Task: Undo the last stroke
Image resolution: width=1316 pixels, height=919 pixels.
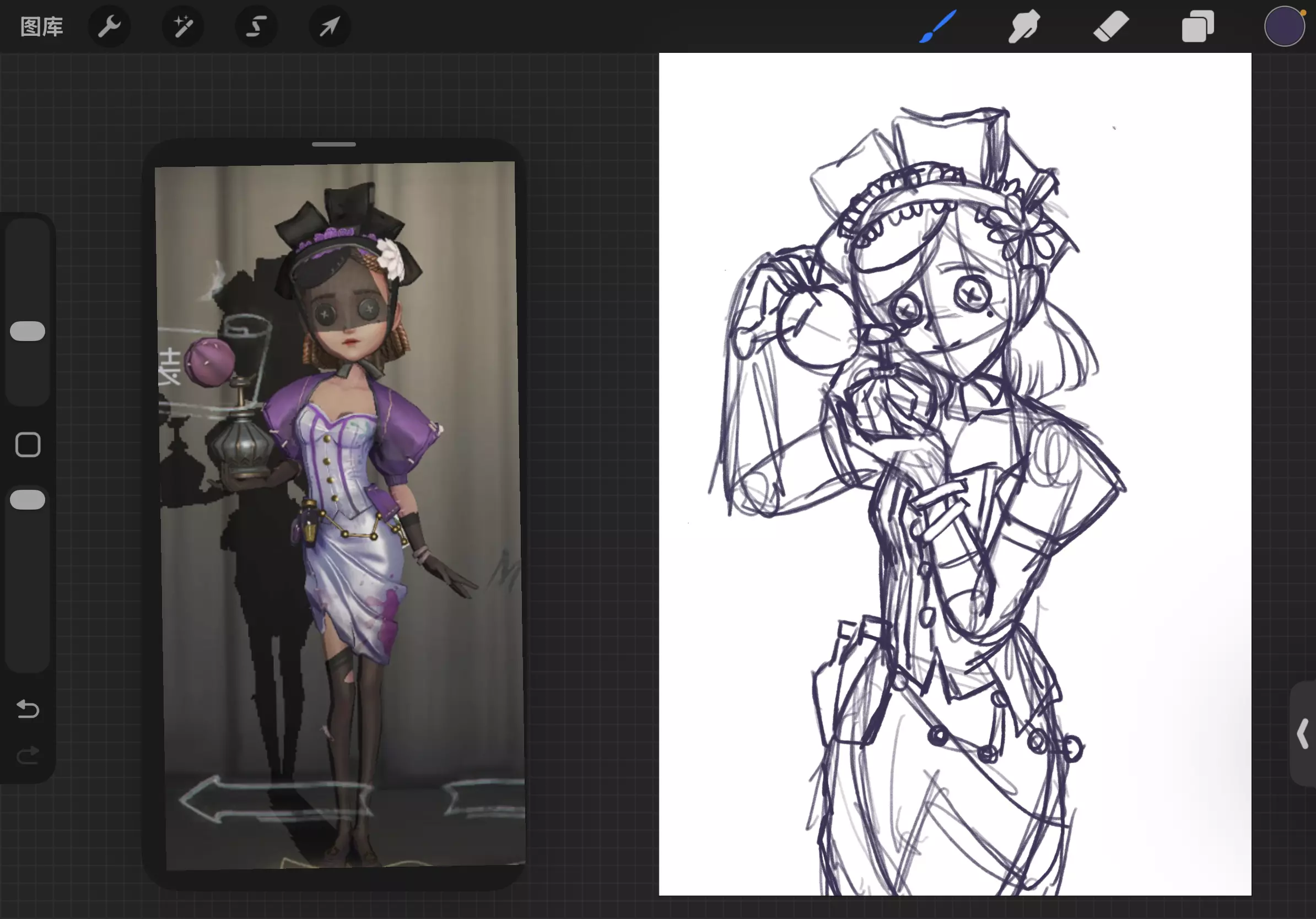Action: [x=28, y=709]
